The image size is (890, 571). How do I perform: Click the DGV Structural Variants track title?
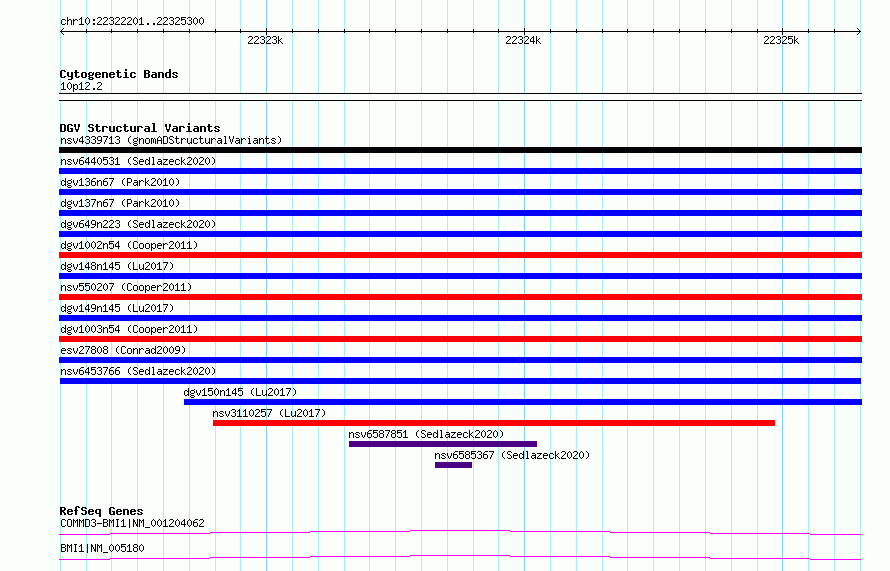(140, 128)
